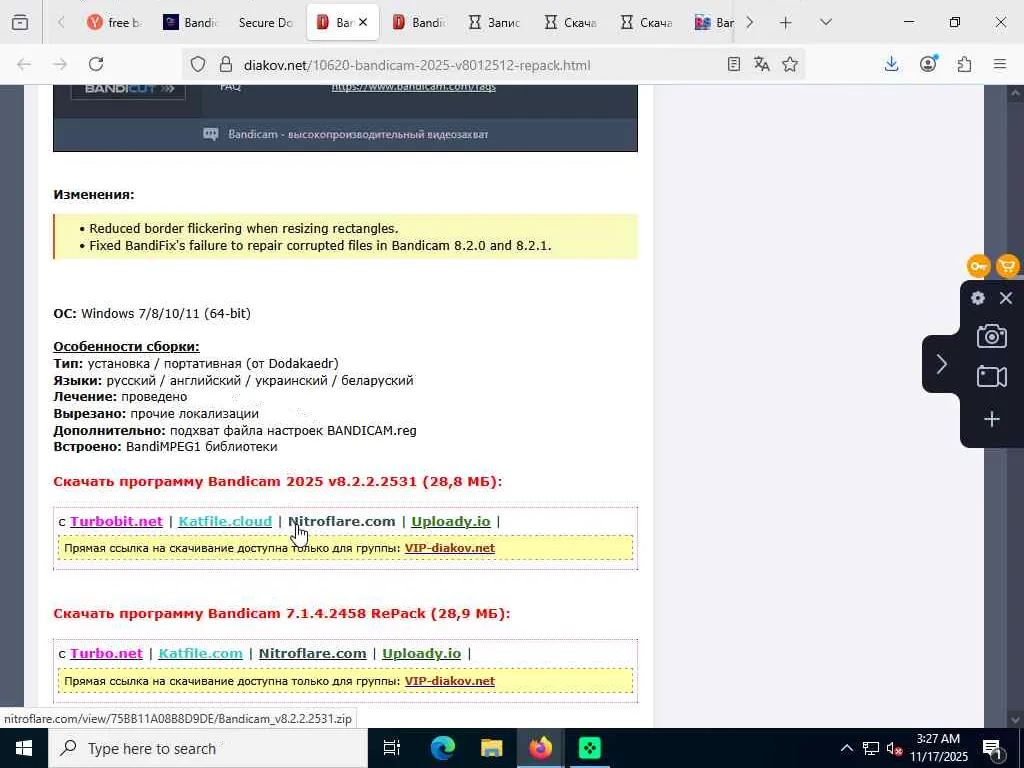Viewport: 1024px width, 768px height.
Task: Start video recording with camcorder icon
Action: pyautogui.click(x=991, y=377)
